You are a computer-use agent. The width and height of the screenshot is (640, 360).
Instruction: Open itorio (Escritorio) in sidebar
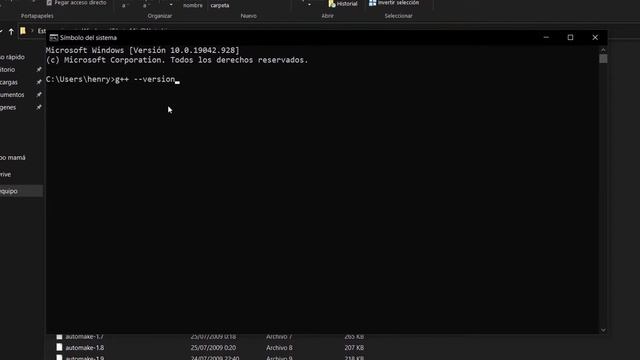(7, 70)
